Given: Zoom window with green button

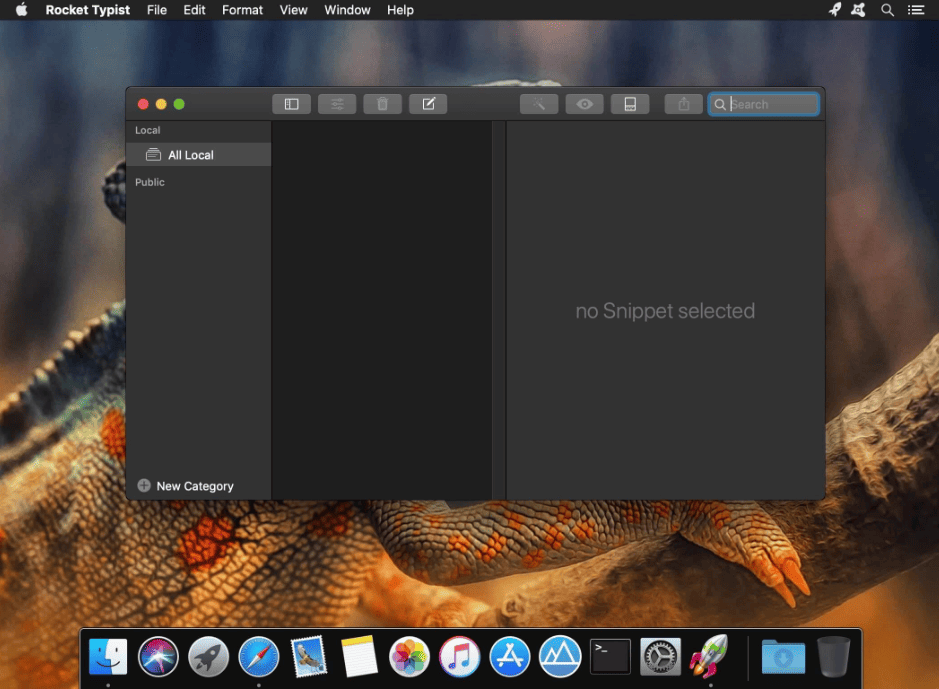Looking at the screenshot, I should (x=179, y=104).
